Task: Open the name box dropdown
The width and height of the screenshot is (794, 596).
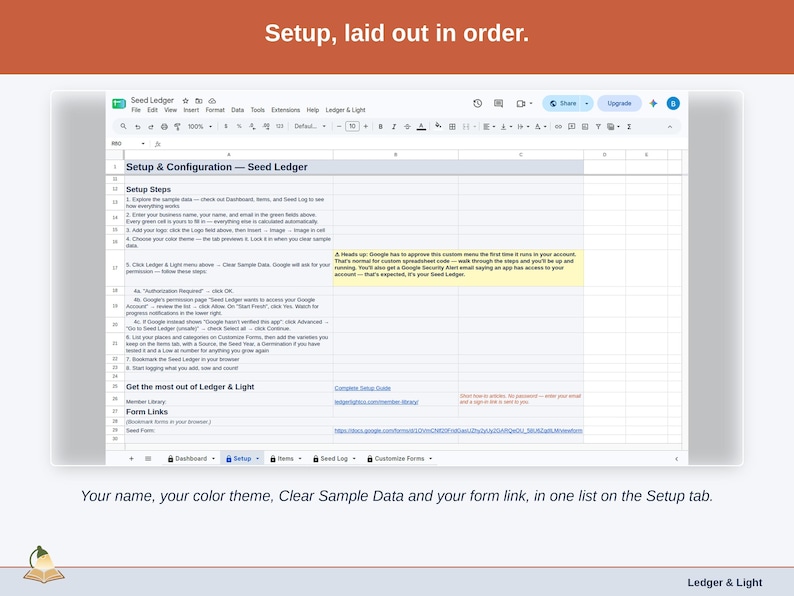Action: pos(143,144)
